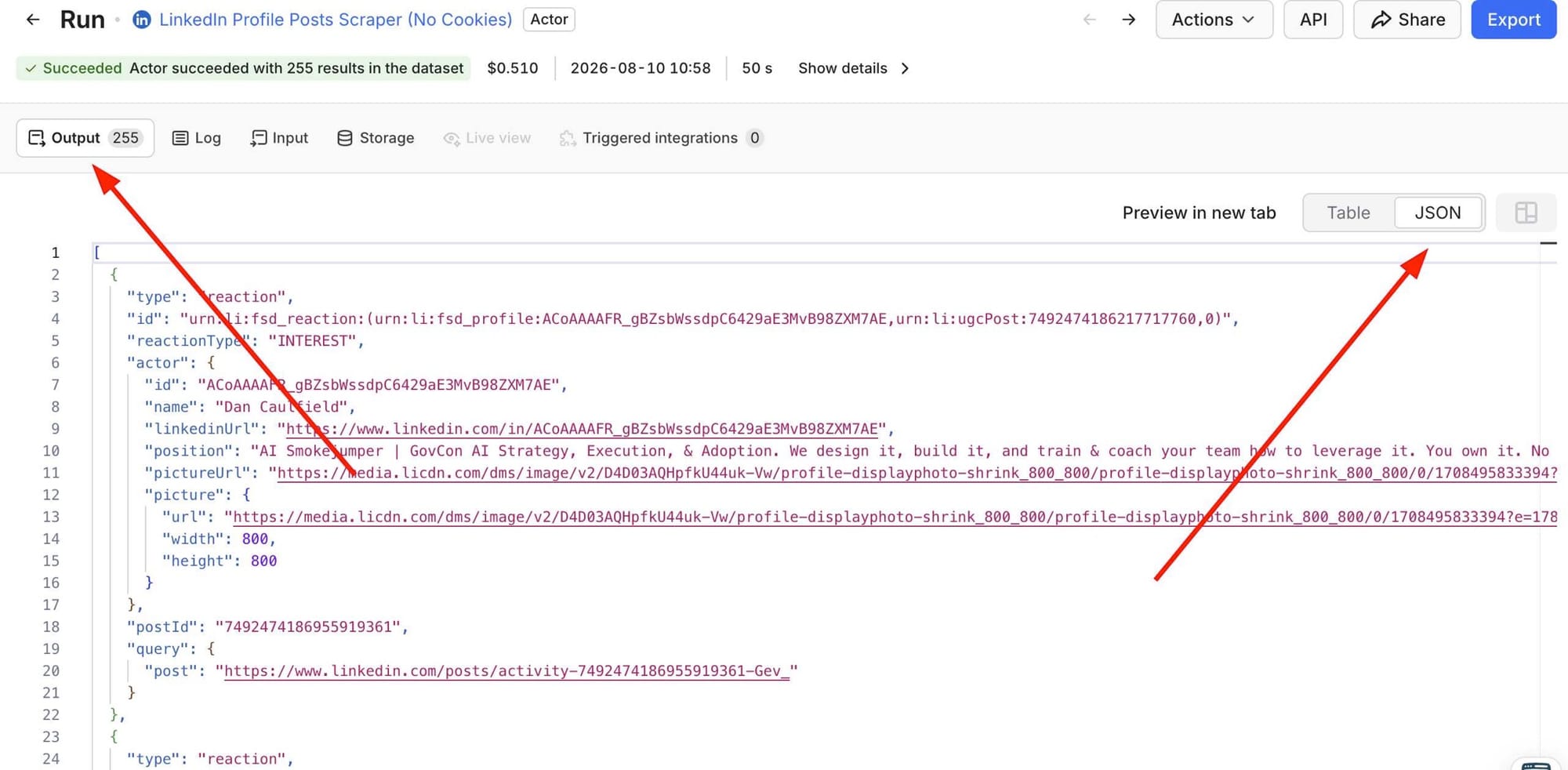Click the Actor label tag
This screenshot has width=1568, height=770.
(x=549, y=20)
